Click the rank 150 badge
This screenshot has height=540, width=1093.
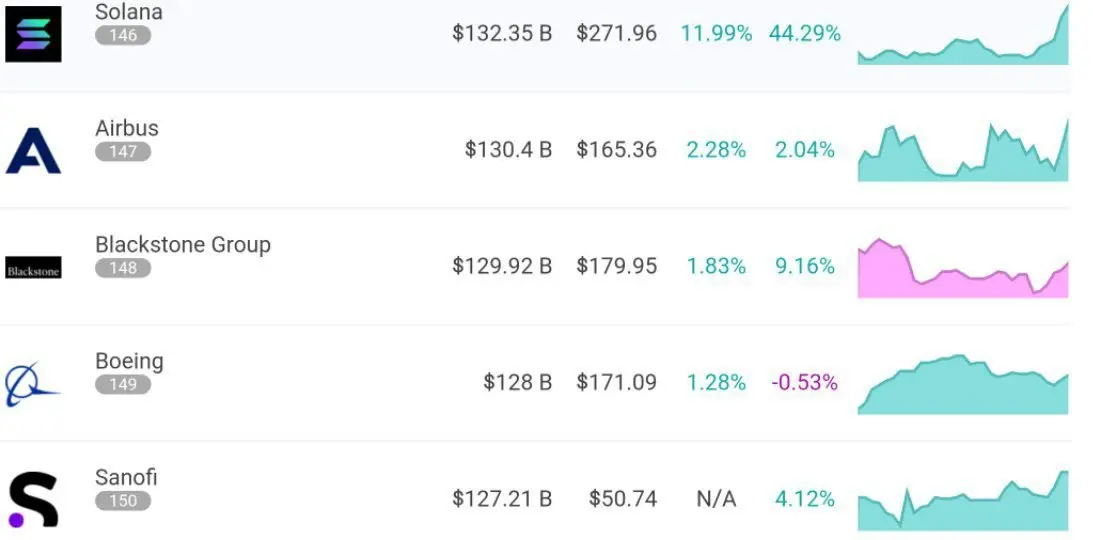click(123, 500)
